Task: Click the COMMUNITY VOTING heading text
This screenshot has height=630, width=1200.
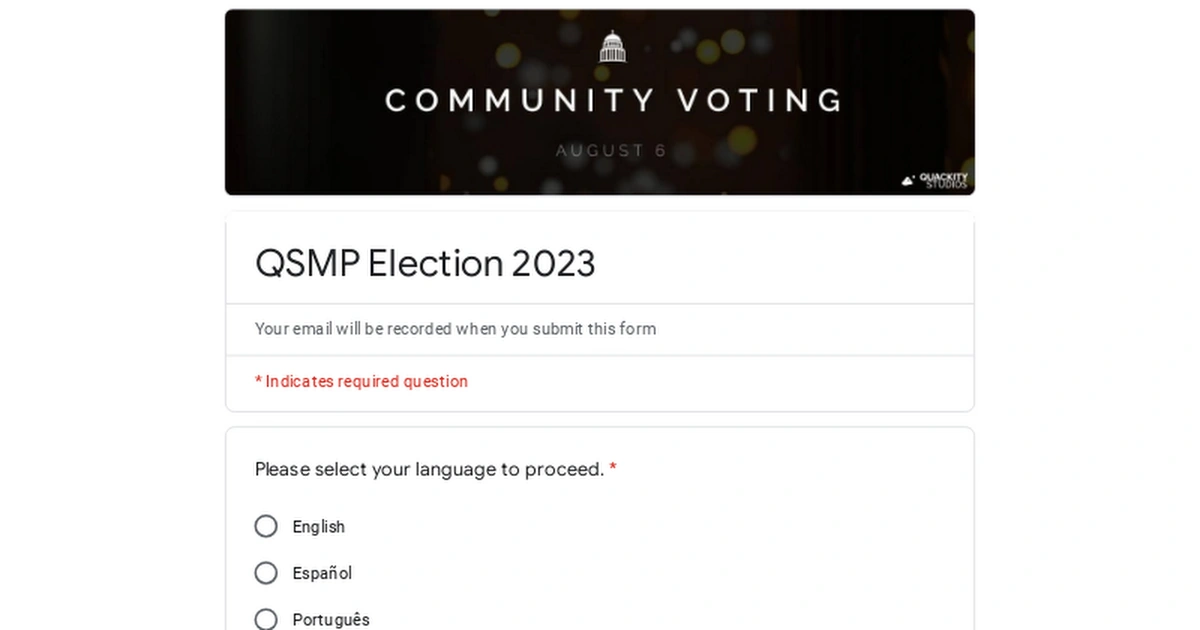Action: [612, 99]
